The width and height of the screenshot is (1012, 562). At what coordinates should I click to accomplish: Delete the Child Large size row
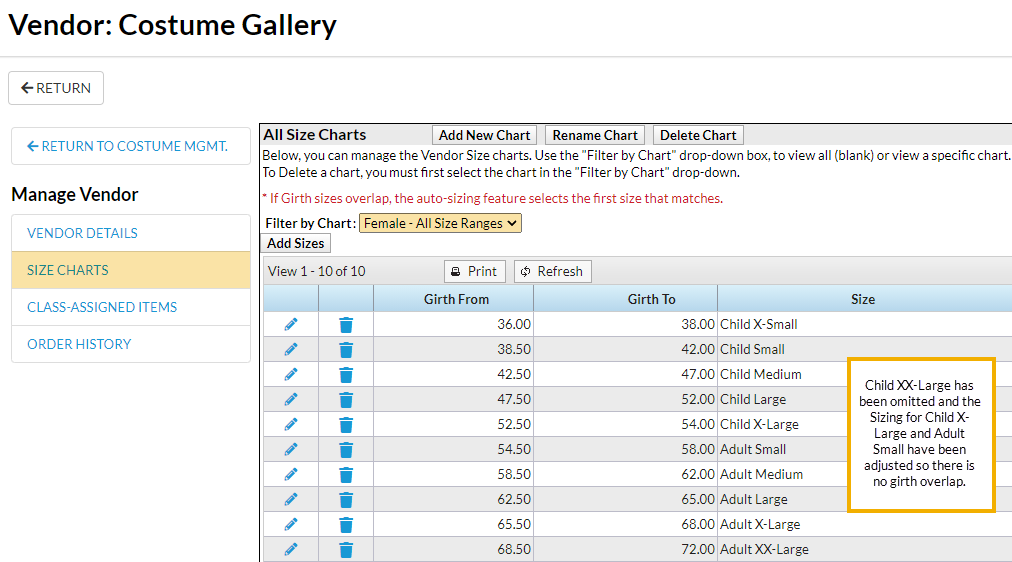click(346, 400)
